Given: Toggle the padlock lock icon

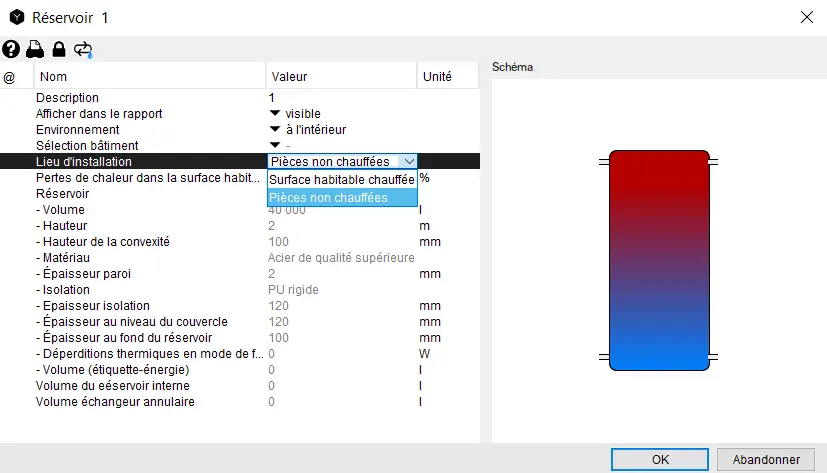Looking at the screenshot, I should (59, 49).
